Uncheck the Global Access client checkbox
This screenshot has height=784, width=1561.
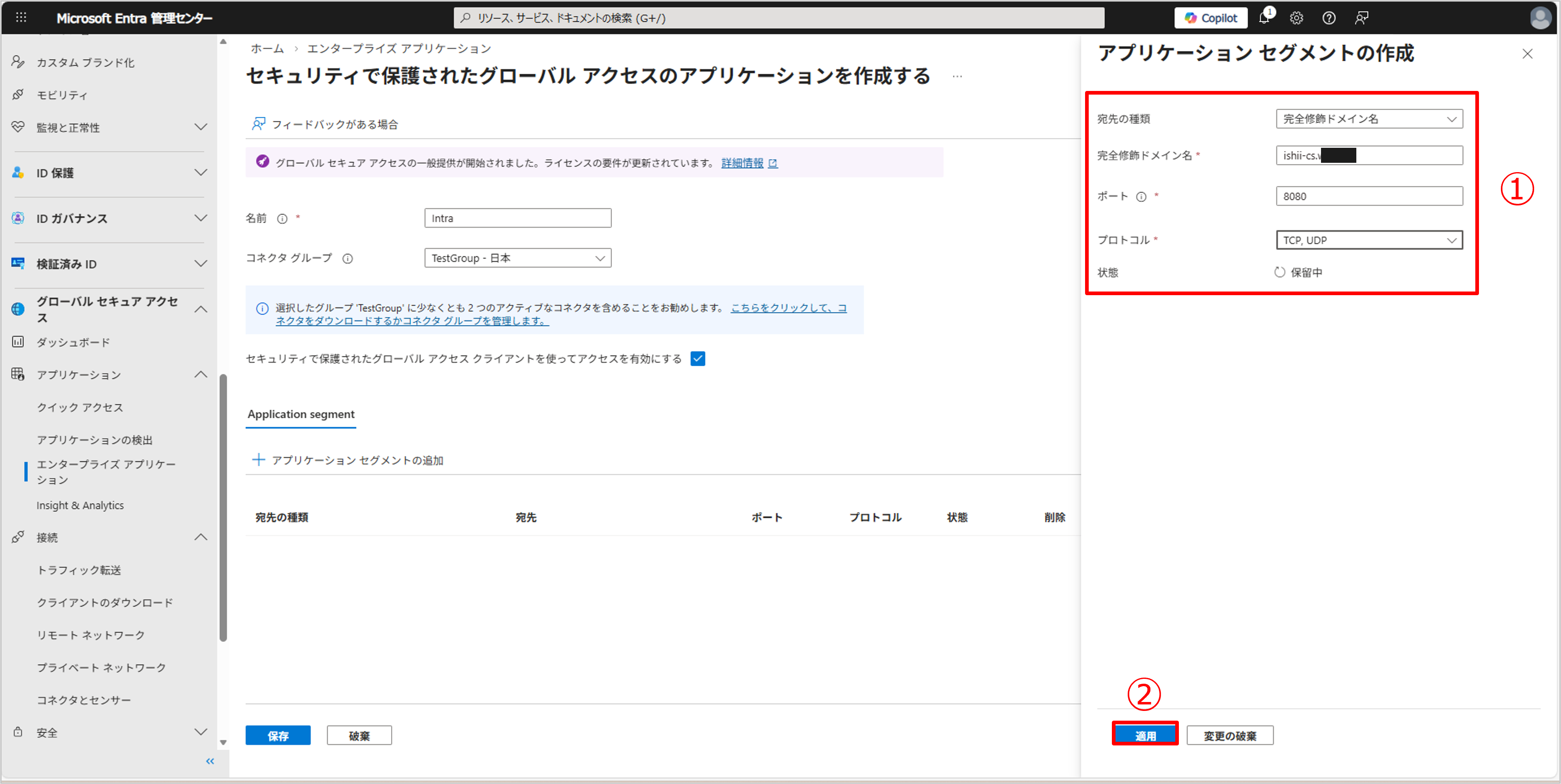pyautogui.click(x=698, y=359)
